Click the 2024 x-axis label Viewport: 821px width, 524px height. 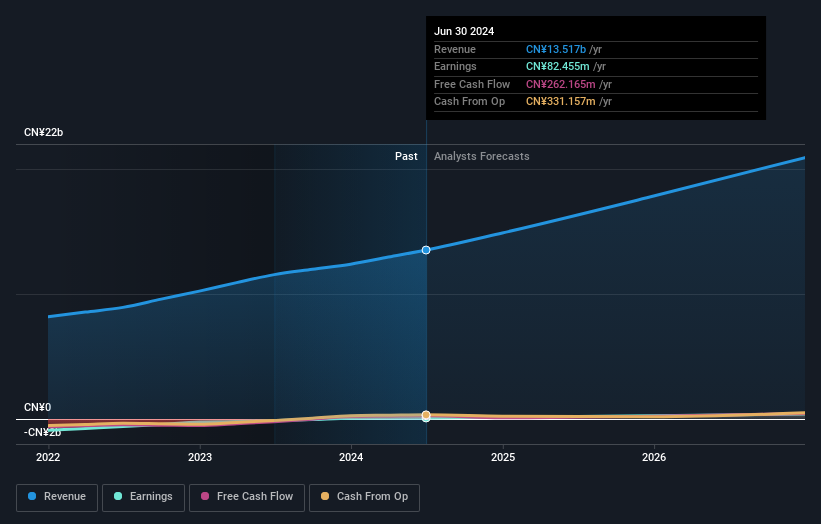(x=351, y=457)
